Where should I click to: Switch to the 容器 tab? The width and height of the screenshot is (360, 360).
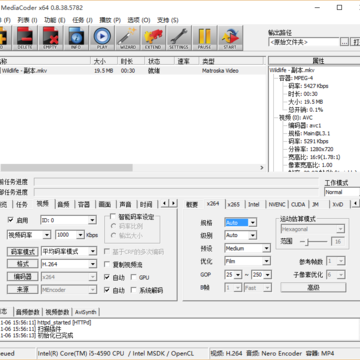click(x=84, y=204)
